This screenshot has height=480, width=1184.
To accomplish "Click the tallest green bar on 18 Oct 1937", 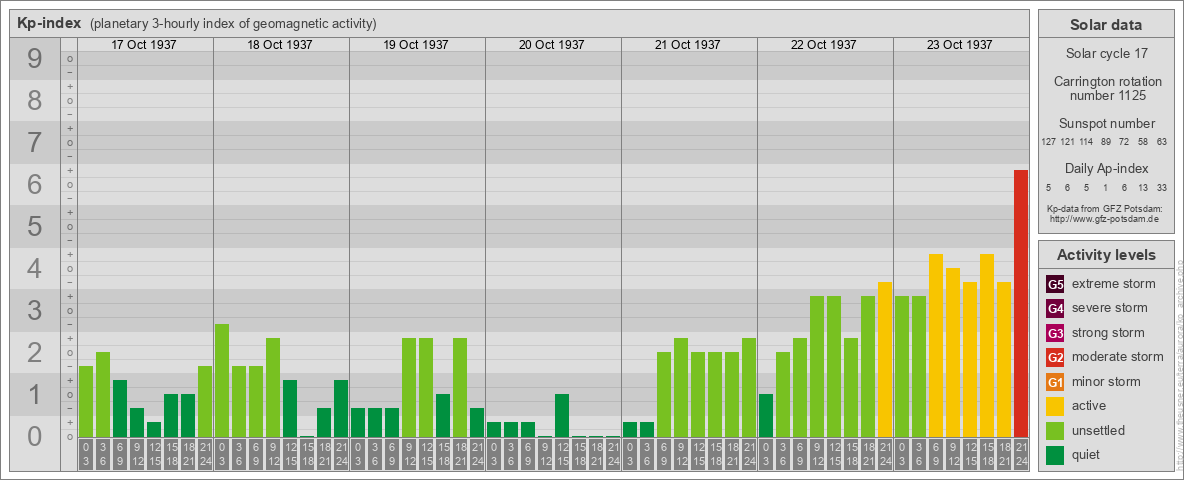I will point(222,380).
